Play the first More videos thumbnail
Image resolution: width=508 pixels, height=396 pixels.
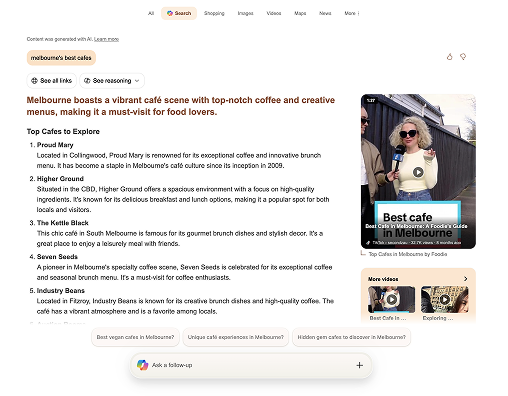coord(392,299)
